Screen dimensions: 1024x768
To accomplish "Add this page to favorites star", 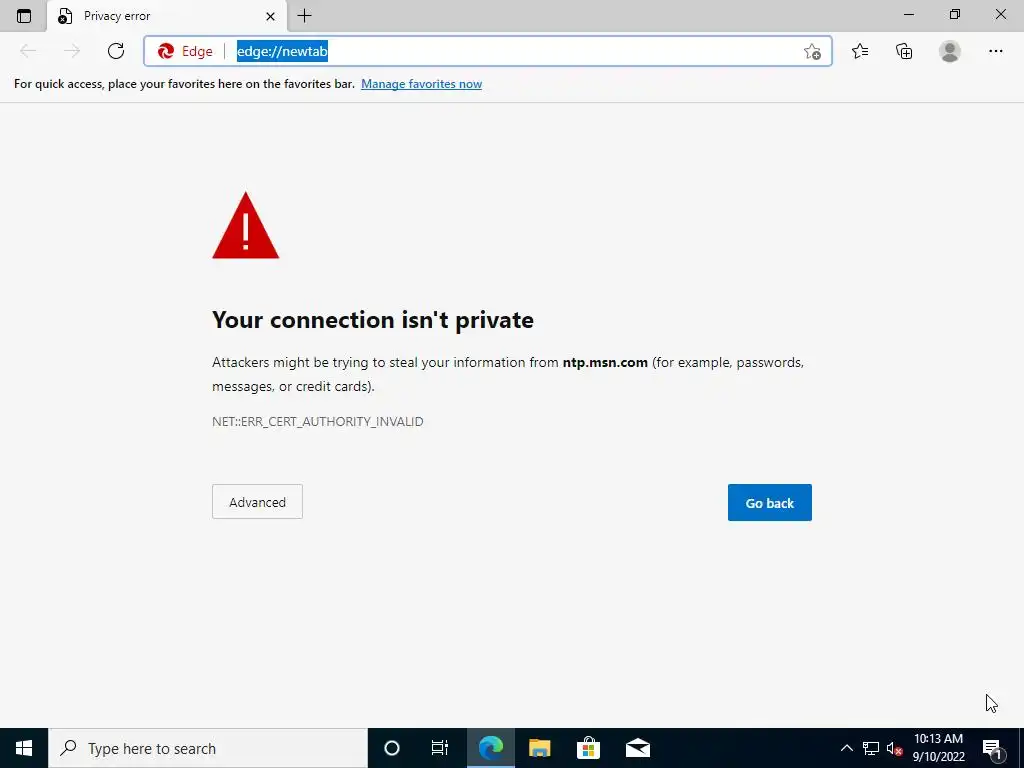I will pos(812,52).
